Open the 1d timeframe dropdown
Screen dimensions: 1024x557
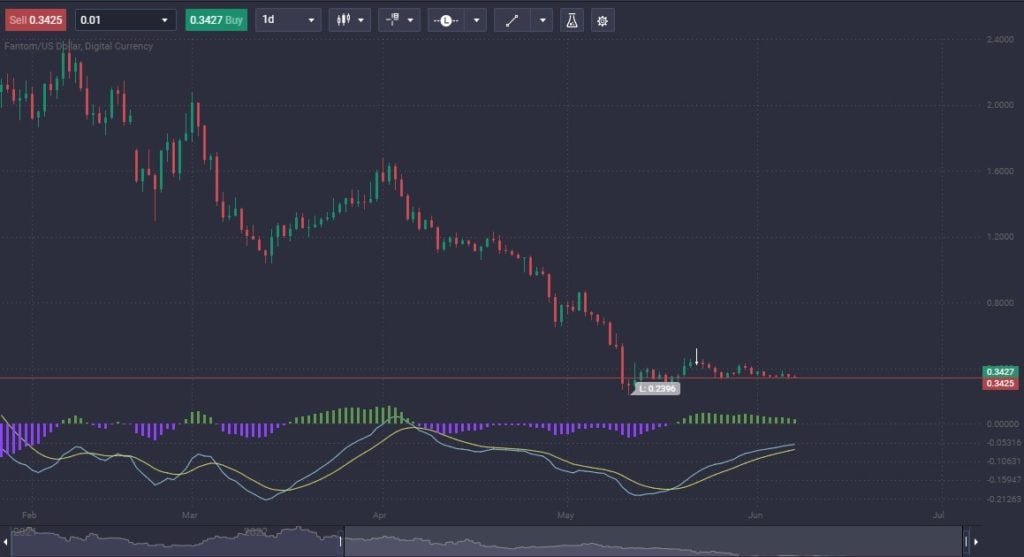coord(288,20)
